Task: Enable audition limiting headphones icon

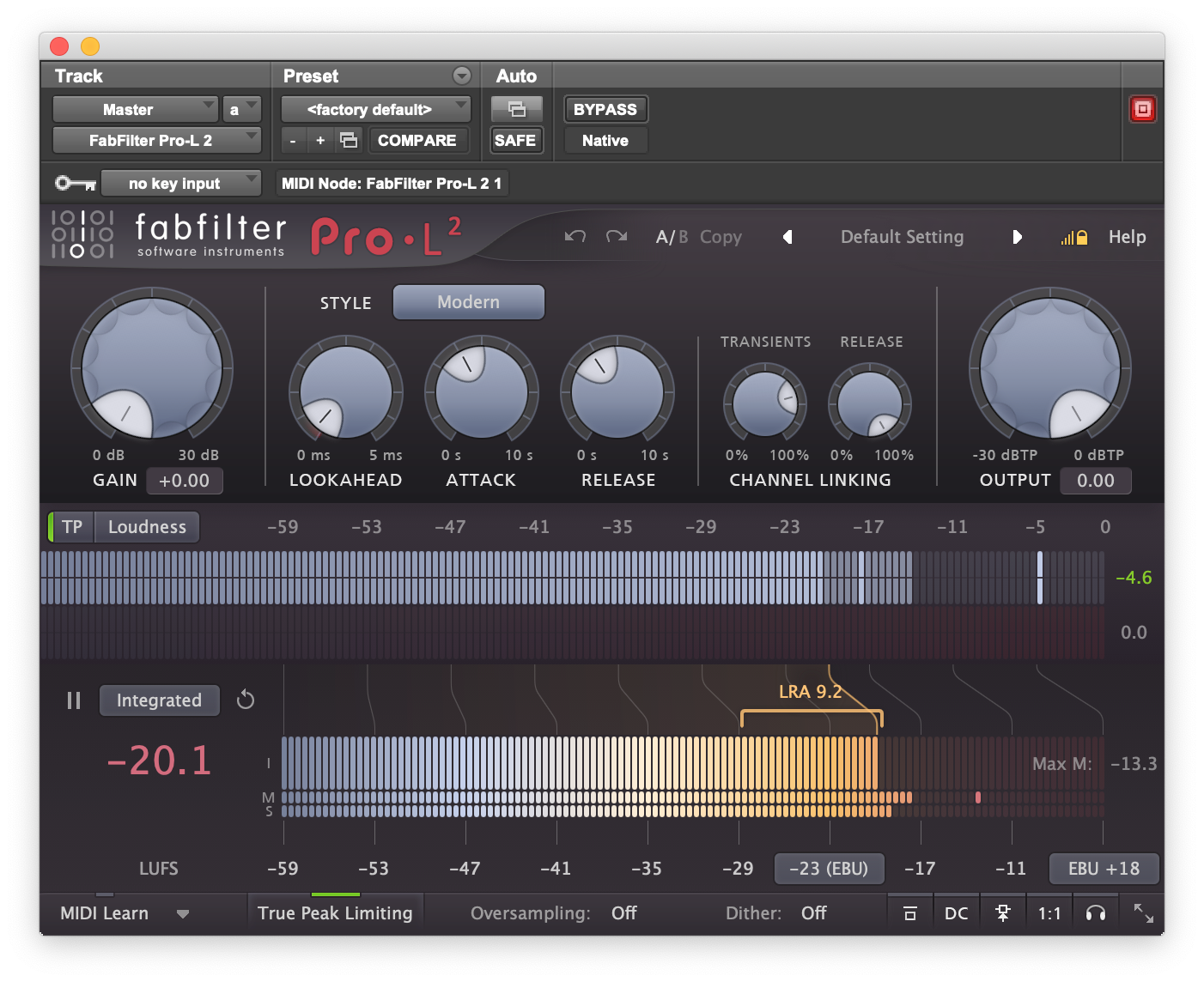Action: point(1095,913)
